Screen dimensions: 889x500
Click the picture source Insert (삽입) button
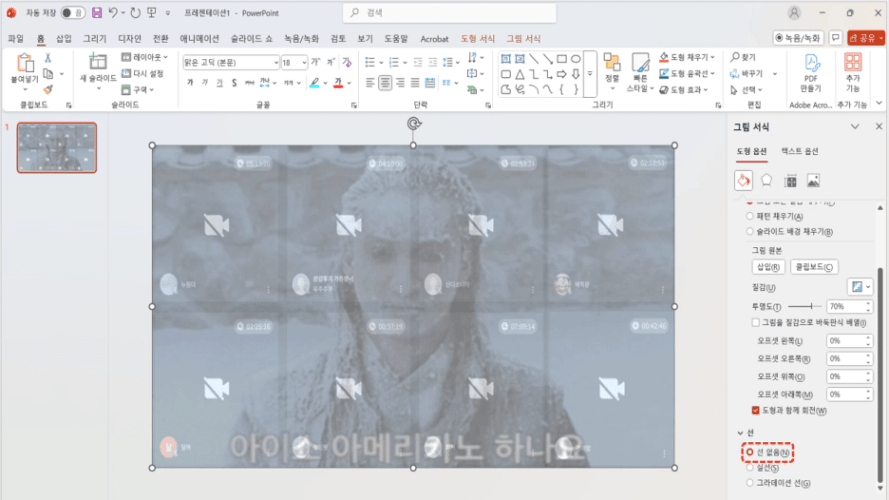768,267
